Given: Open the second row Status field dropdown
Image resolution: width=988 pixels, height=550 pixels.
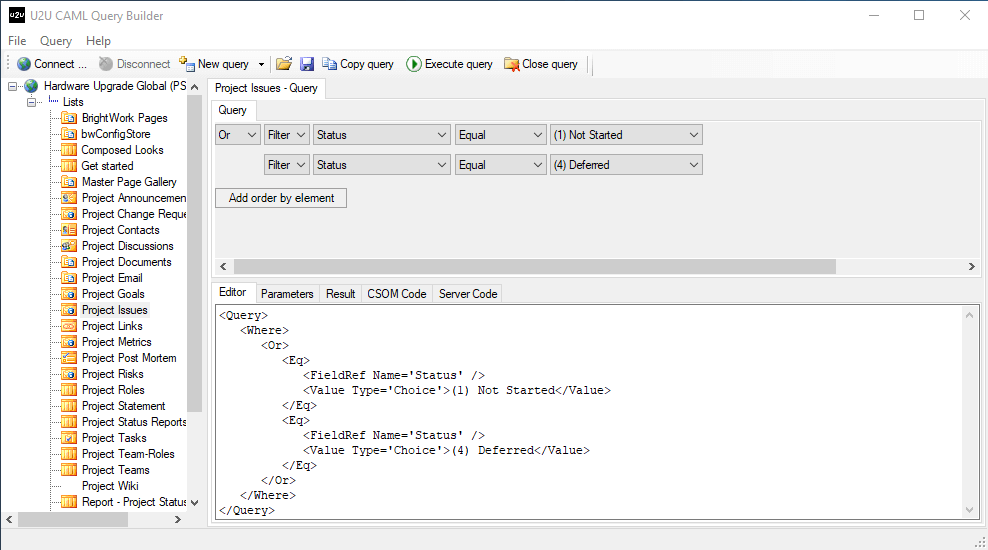Looking at the screenshot, I should tap(381, 165).
